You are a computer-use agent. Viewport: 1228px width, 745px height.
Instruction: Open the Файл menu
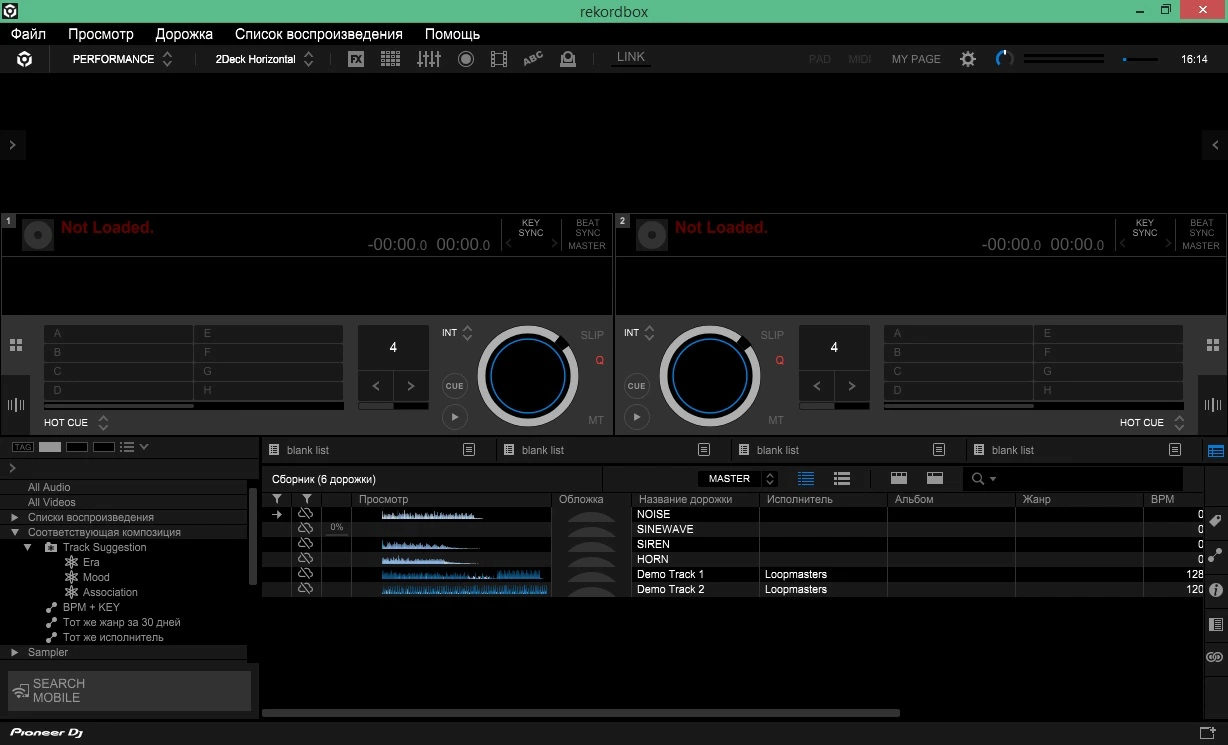pos(28,34)
